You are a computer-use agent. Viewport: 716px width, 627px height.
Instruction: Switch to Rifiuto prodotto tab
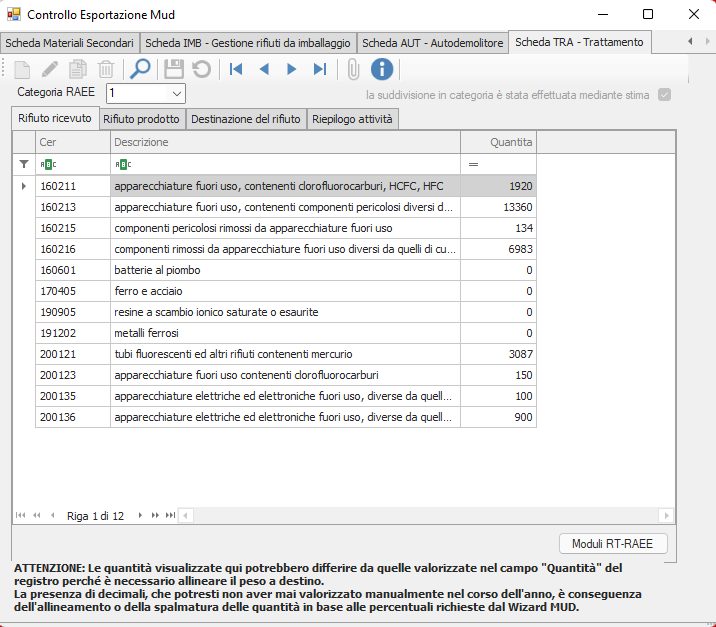click(141, 119)
